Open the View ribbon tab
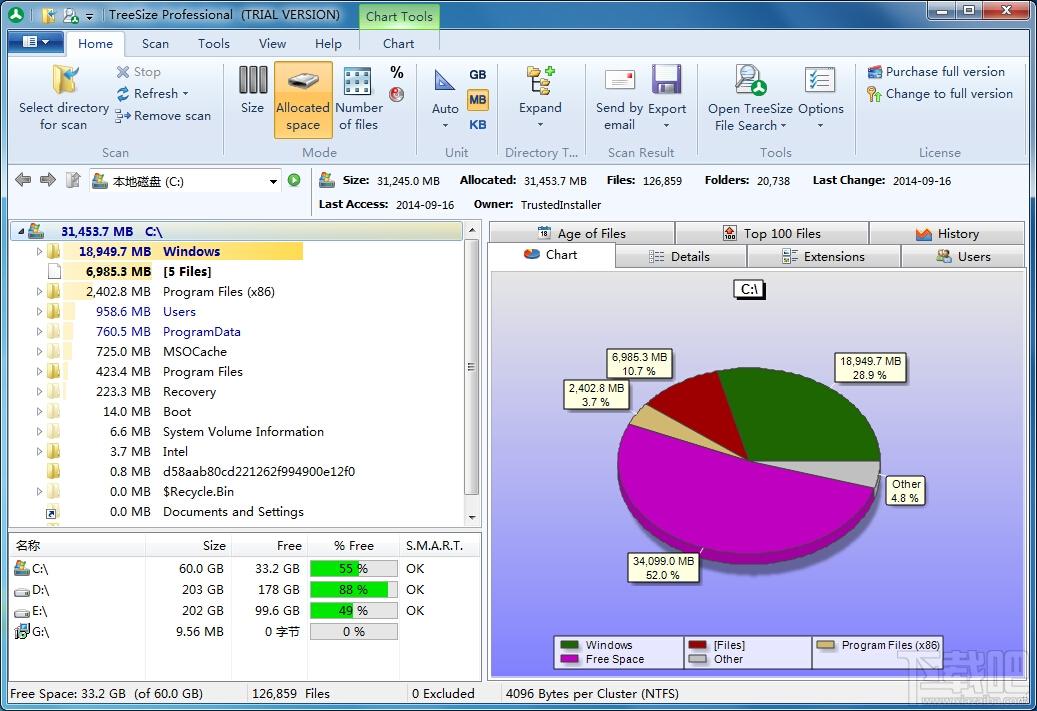Image resolution: width=1037 pixels, height=711 pixels. (x=272, y=44)
